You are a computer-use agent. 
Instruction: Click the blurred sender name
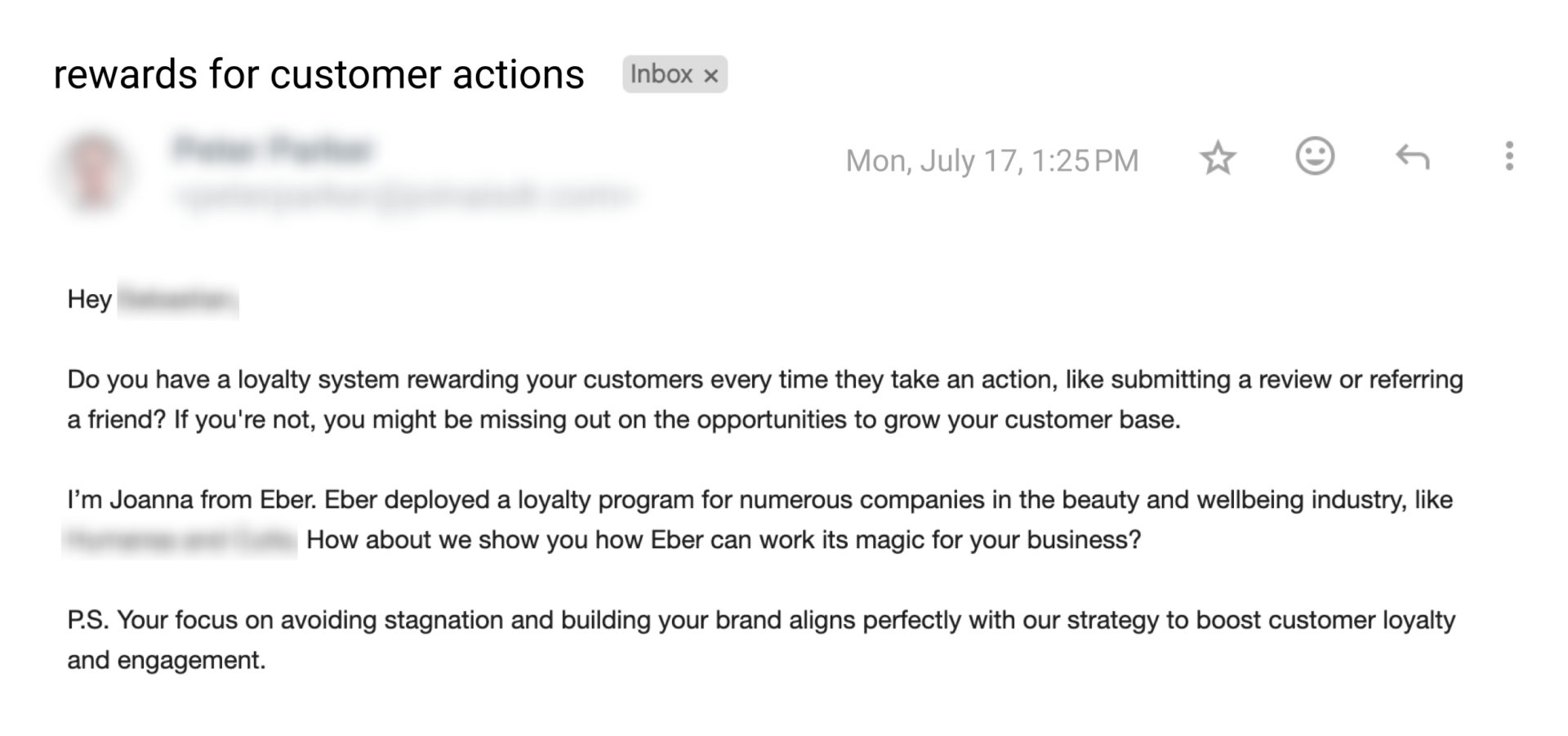[274, 149]
